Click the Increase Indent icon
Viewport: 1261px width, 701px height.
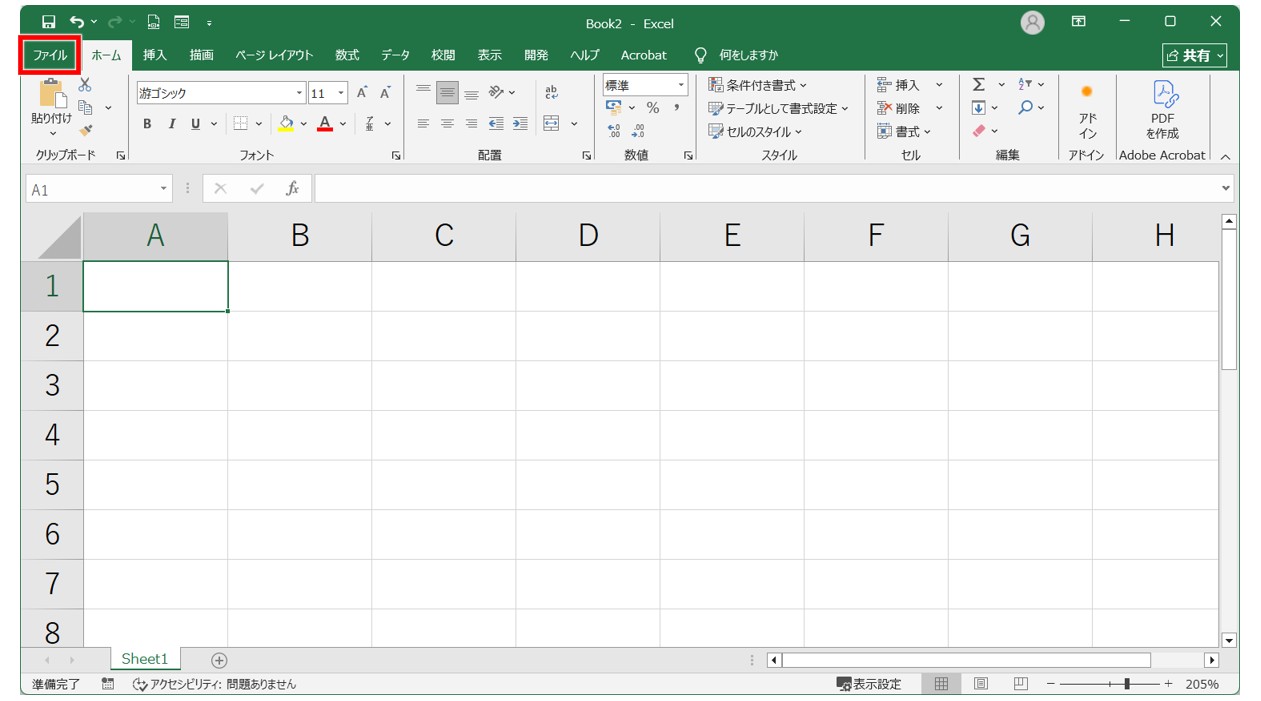tap(520, 124)
